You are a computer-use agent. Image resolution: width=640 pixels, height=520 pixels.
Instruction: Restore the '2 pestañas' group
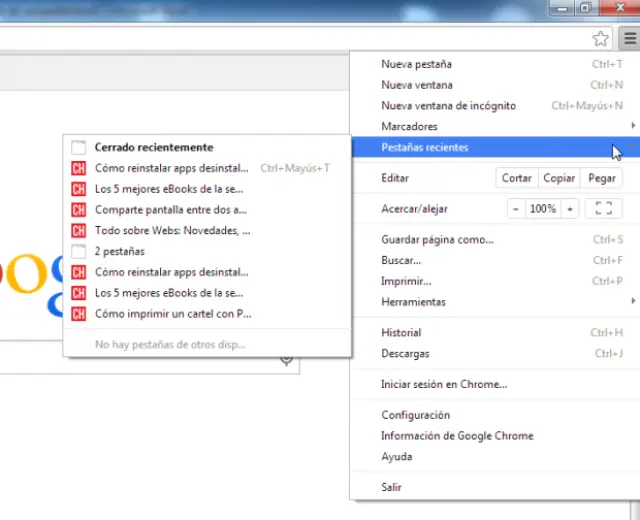[119, 251]
